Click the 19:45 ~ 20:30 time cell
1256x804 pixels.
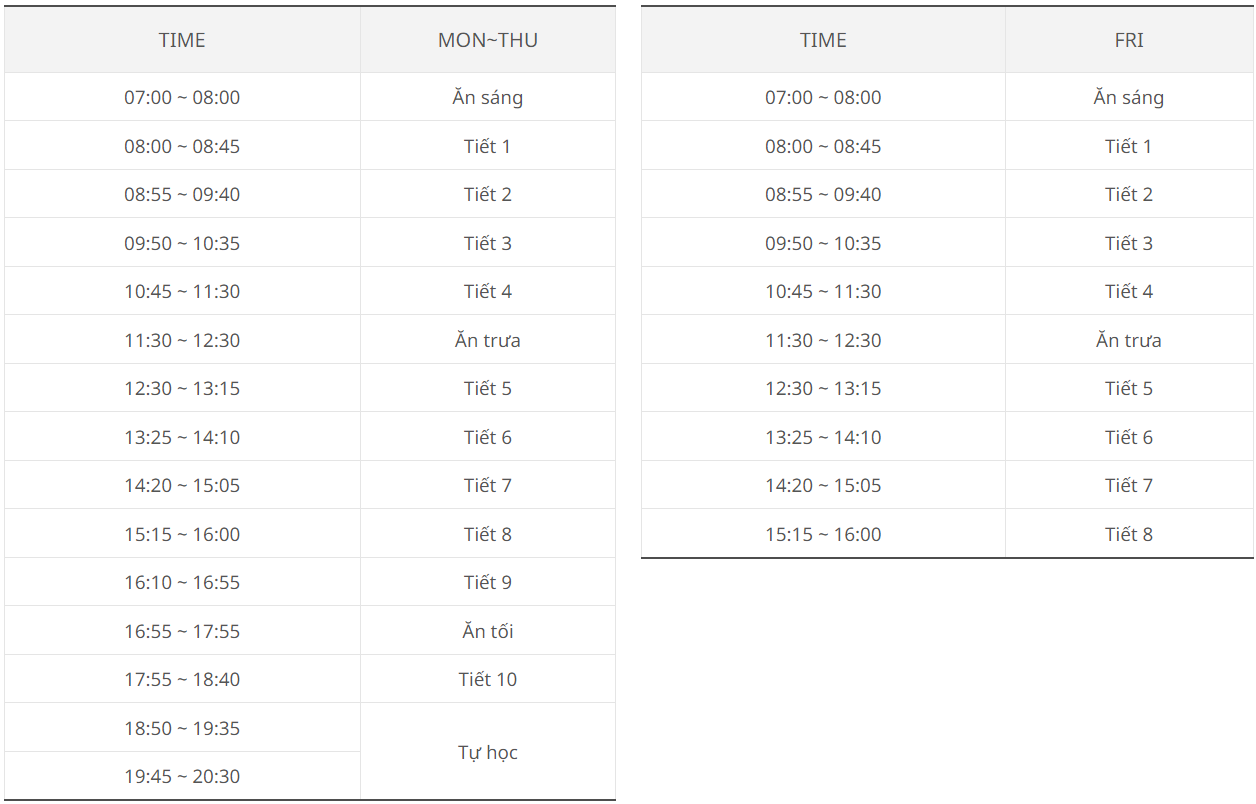coord(182,776)
